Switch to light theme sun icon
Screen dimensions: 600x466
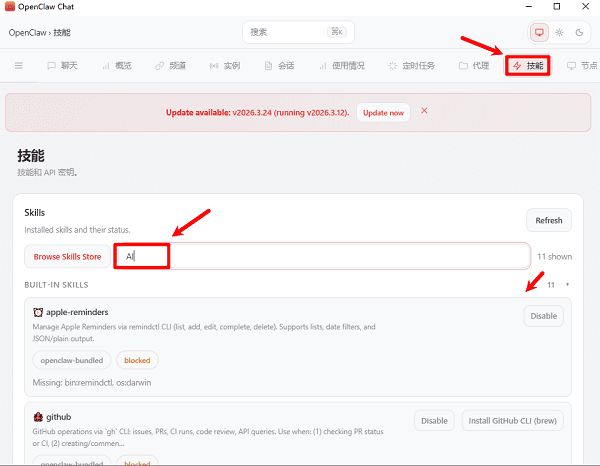tap(559, 32)
